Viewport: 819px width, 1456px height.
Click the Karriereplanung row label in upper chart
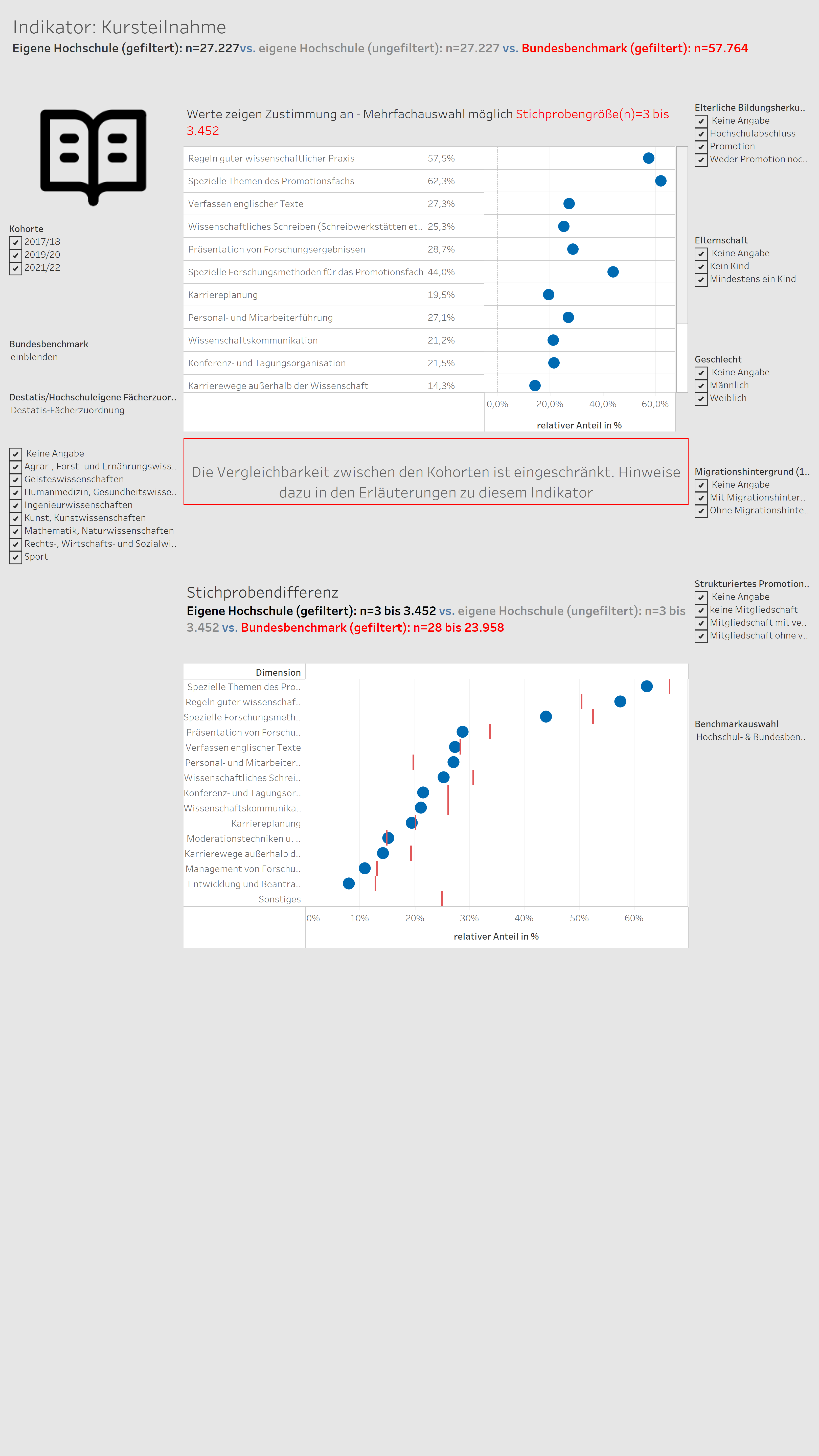click(x=223, y=295)
